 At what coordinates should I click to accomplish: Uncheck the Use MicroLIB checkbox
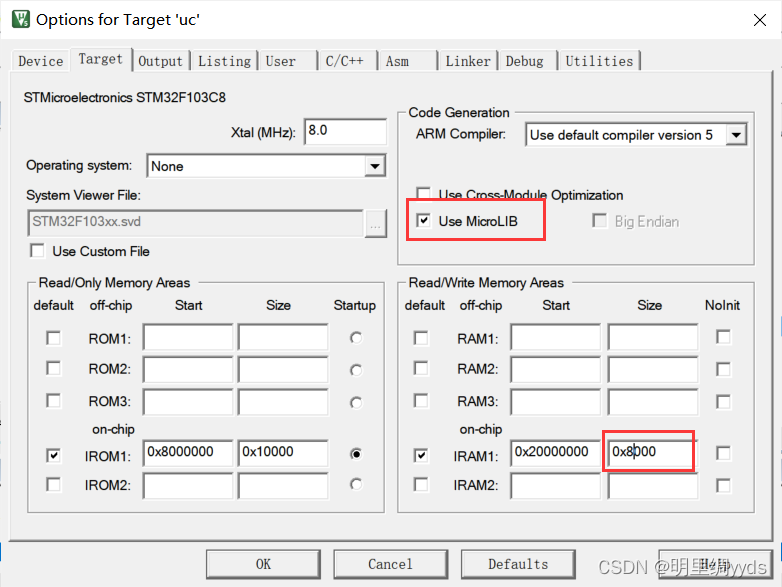tap(423, 220)
